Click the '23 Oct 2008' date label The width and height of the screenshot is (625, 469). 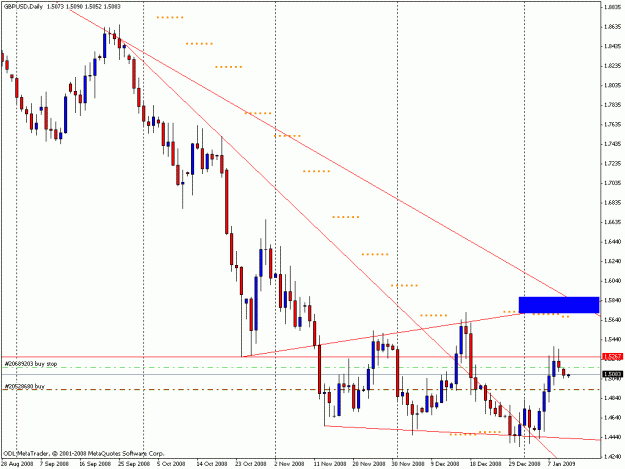tap(251, 464)
